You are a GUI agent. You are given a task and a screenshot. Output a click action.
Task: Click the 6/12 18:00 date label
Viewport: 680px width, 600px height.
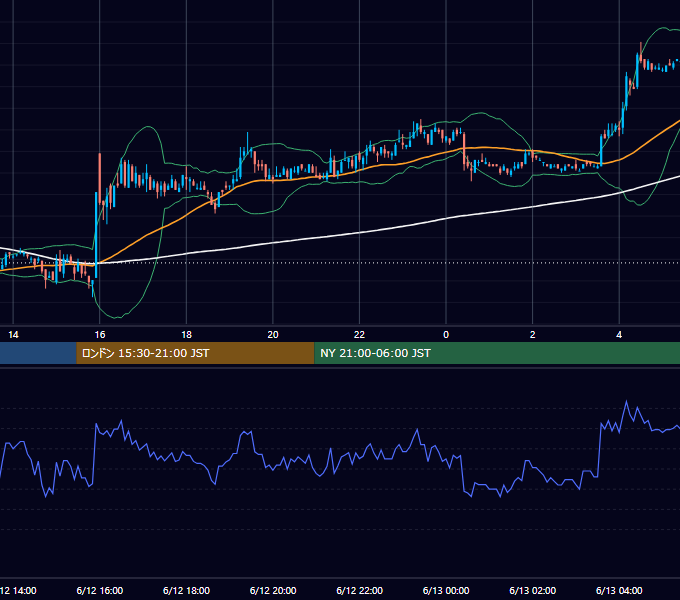pyautogui.click(x=186, y=590)
